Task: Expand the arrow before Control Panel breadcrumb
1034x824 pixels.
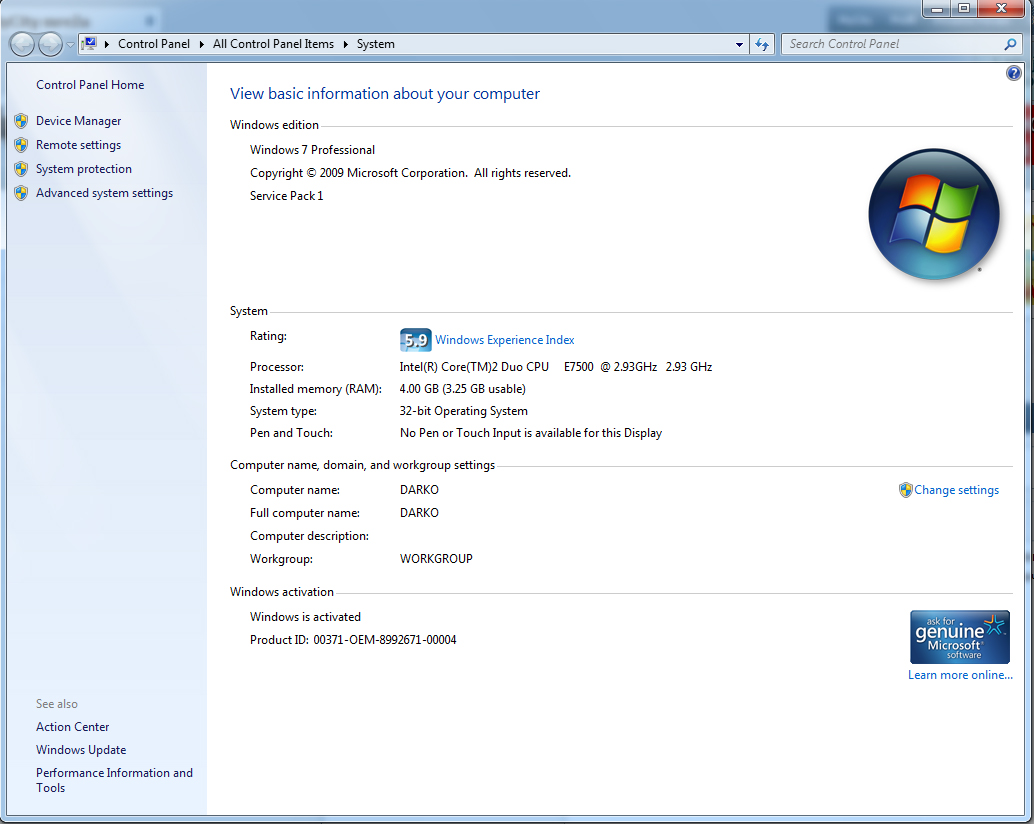Action: (107, 44)
